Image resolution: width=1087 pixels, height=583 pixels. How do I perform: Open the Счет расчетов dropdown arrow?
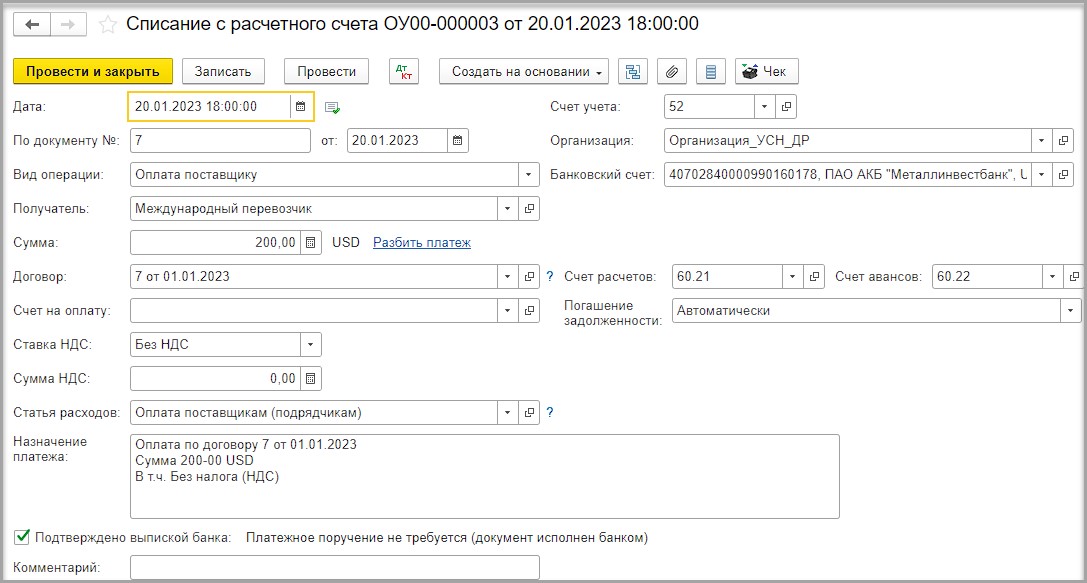click(x=792, y=277)
